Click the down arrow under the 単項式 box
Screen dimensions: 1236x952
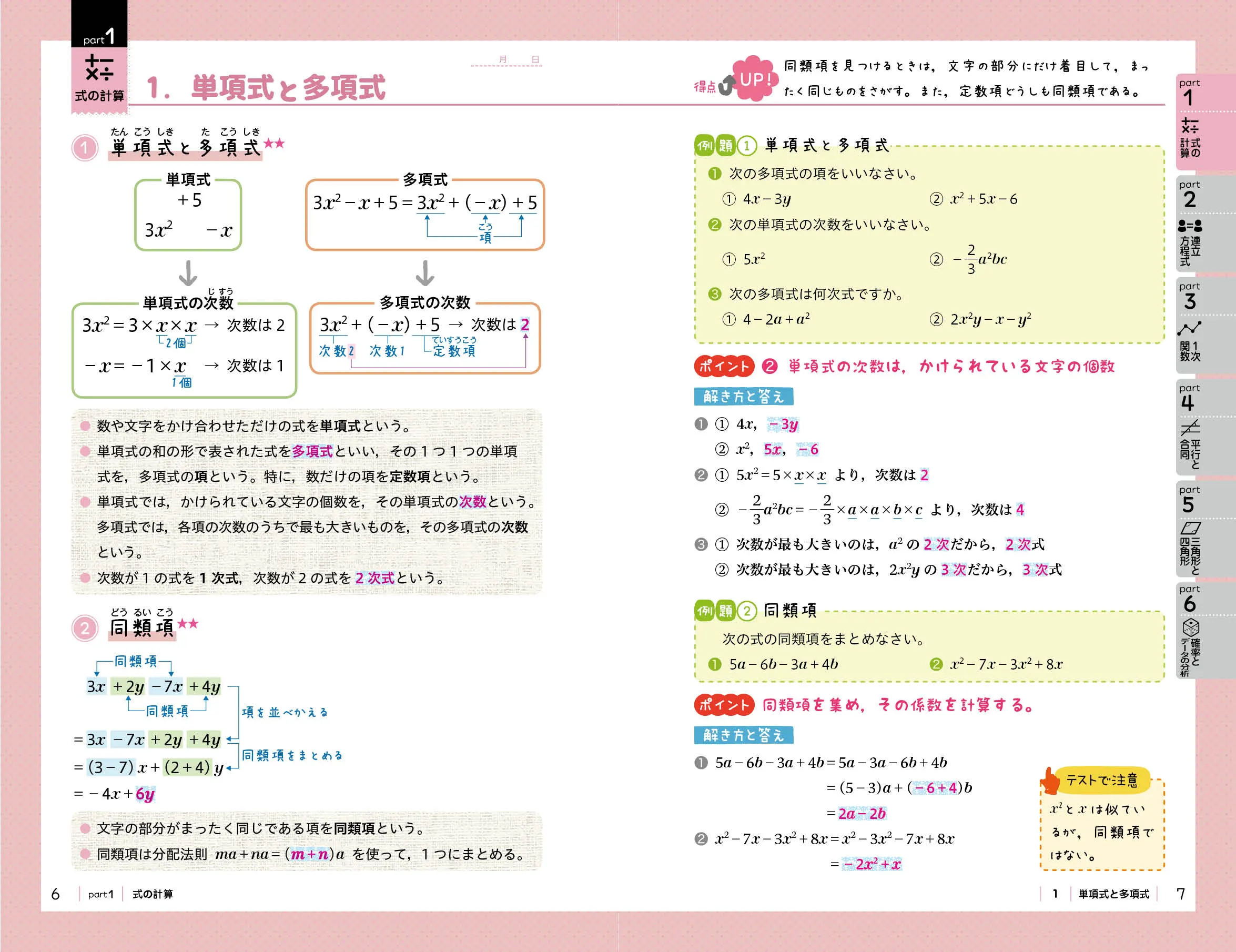coord(188,274)
